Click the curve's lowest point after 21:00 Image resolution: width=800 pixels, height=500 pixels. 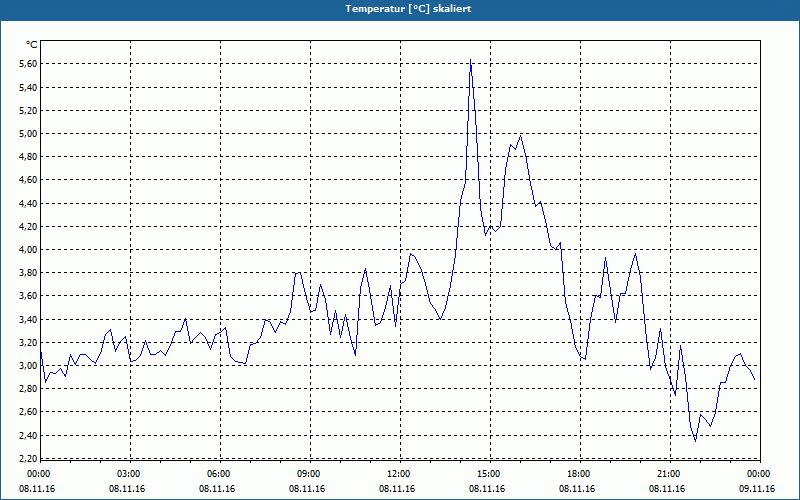pos(695,441)
